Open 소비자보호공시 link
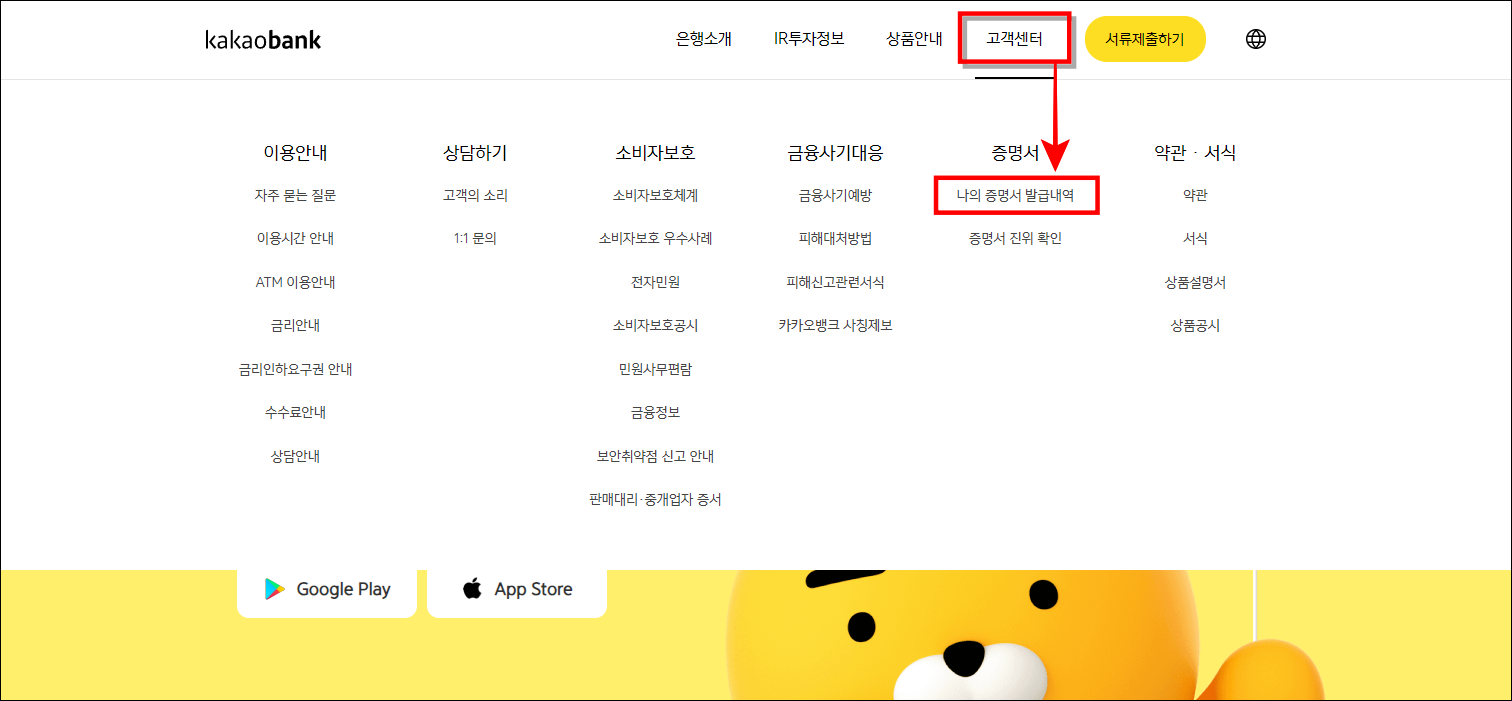1512x701 pixels. click(x=655, y=325)
